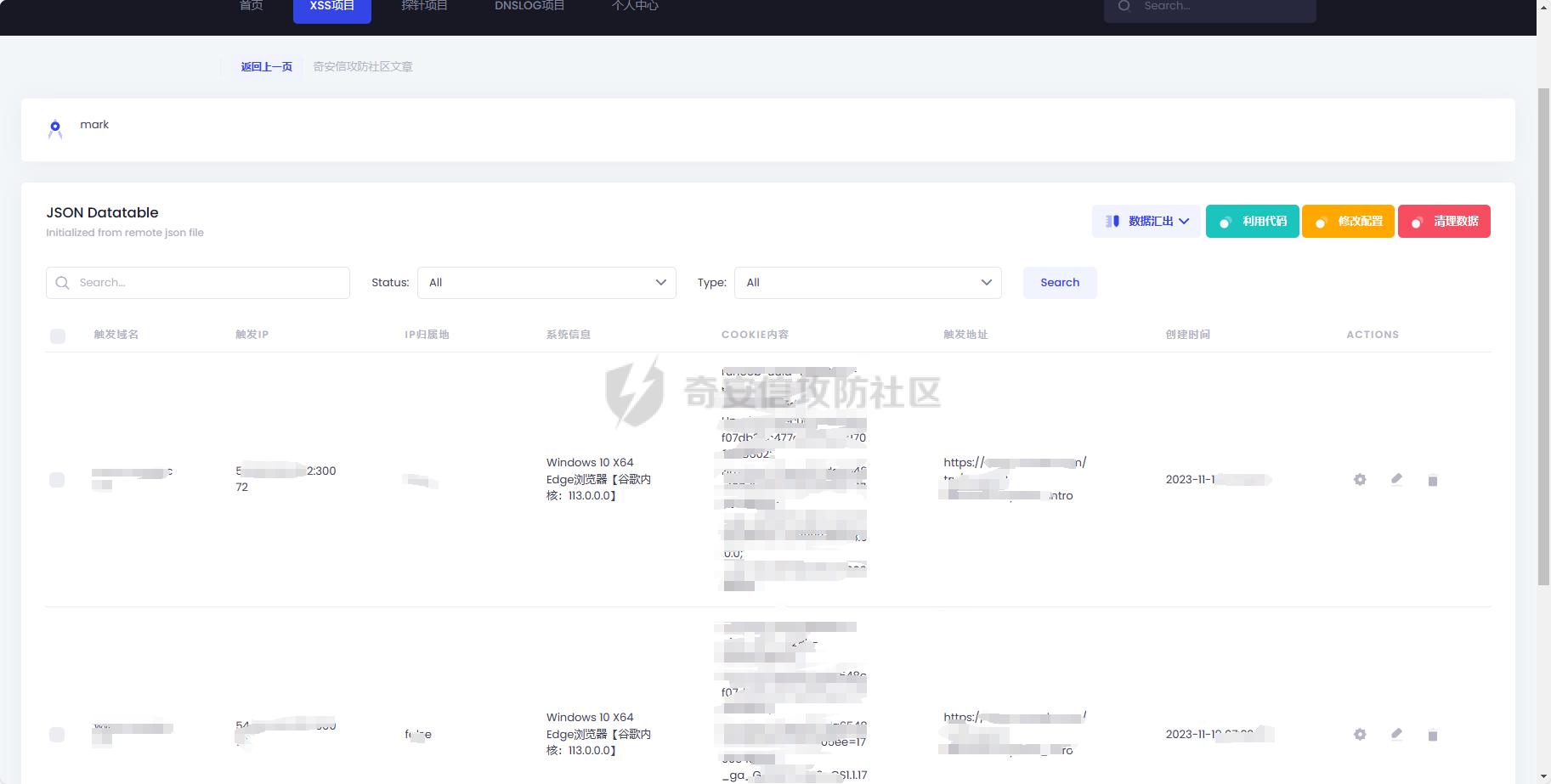Click the settings gear icon in second row
This screenshot has height=784, width=1551.
point(1360,735)
